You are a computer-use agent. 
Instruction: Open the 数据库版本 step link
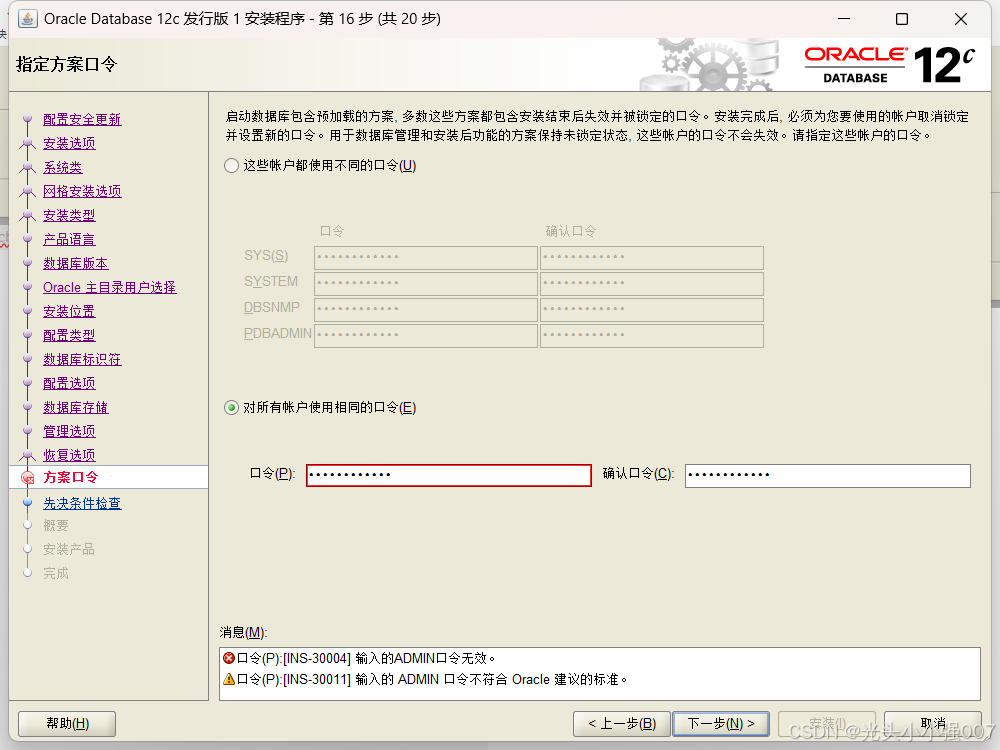[75, 263]
